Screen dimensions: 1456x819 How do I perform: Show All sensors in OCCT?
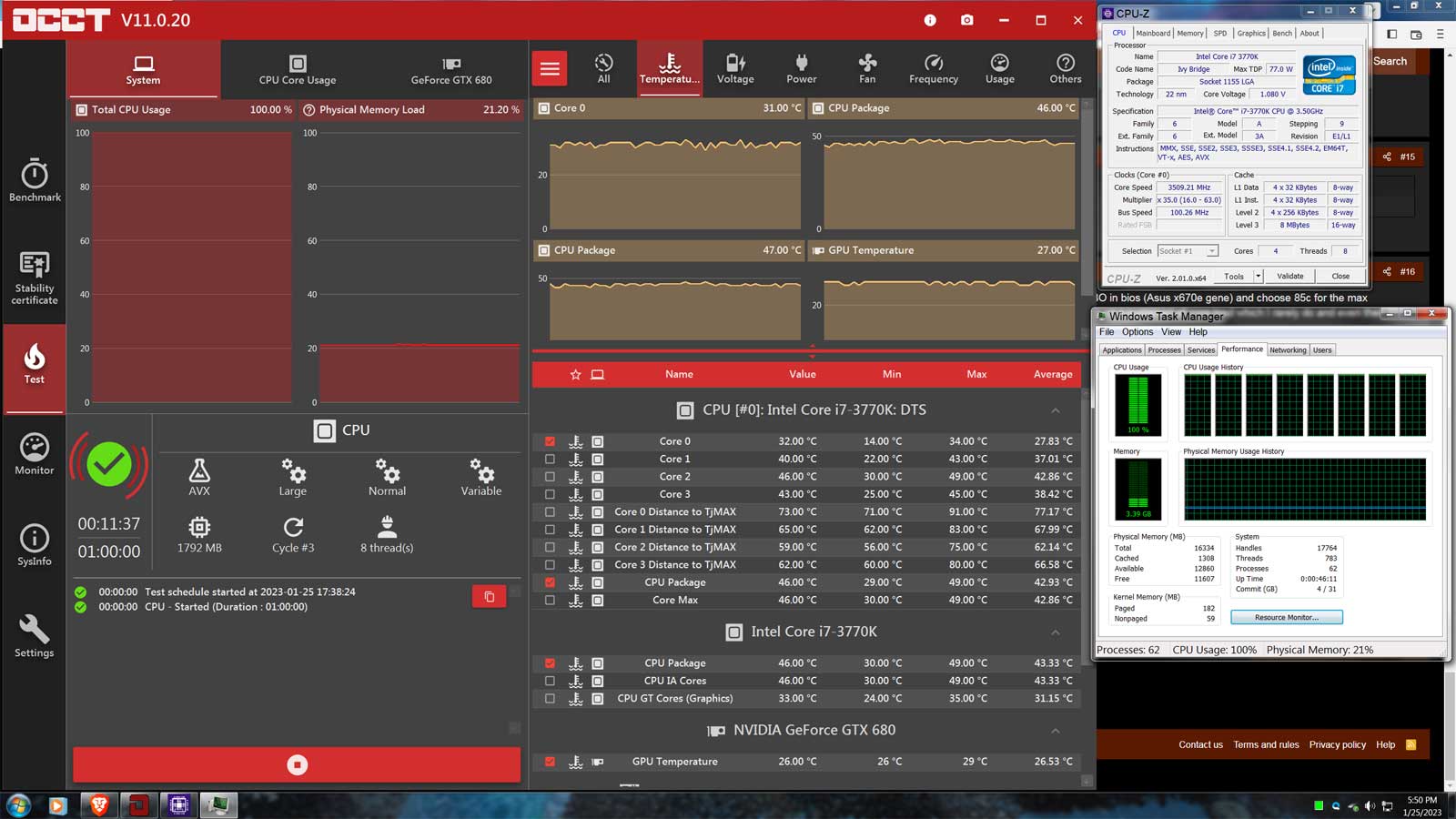[603, 68]
